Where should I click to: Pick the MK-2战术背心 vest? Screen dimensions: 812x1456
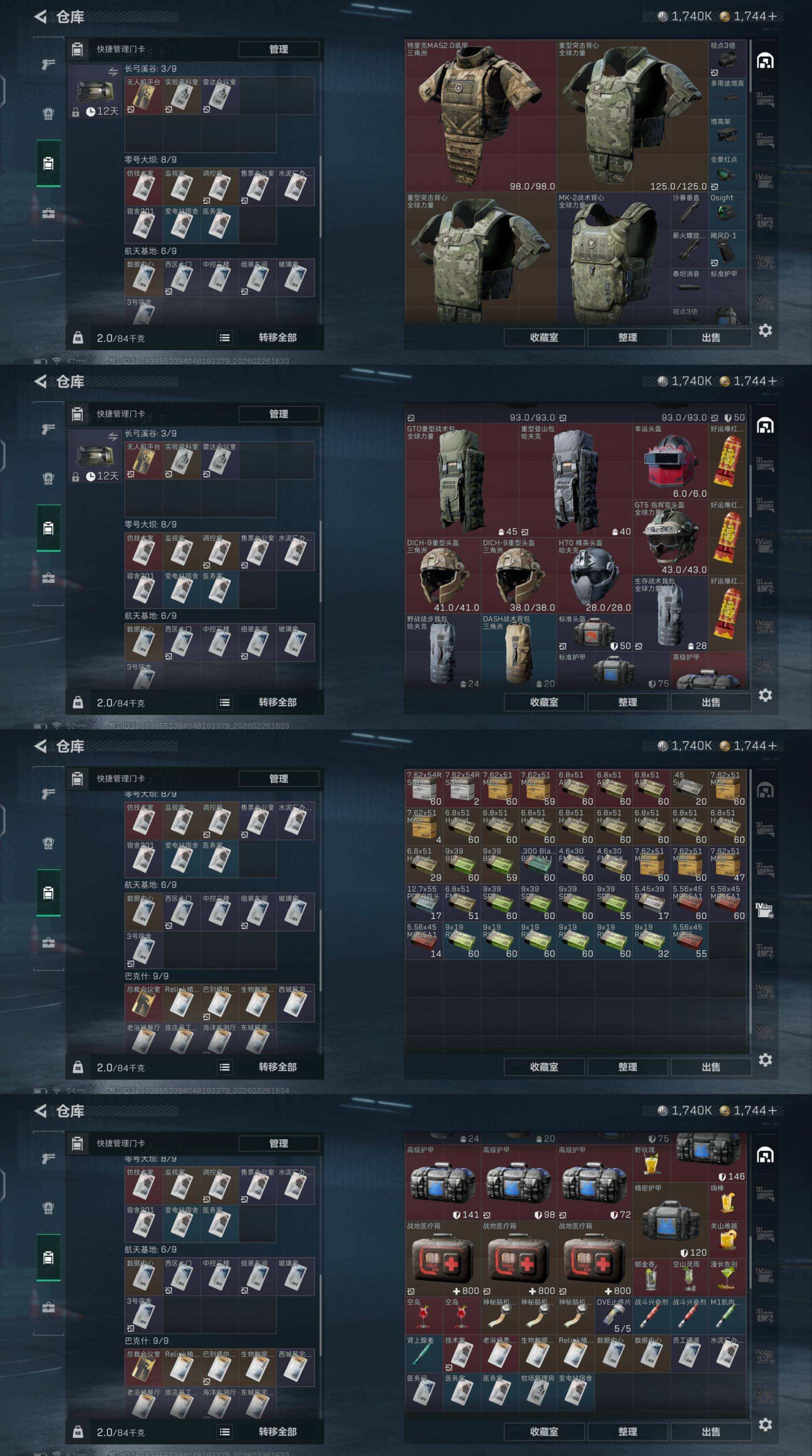coord(614,259)
